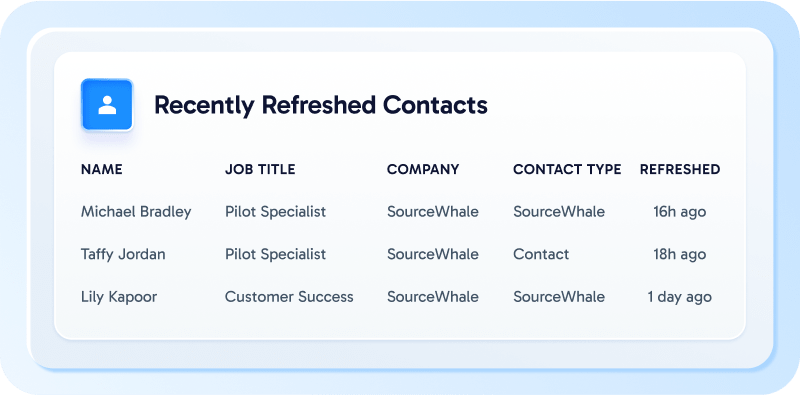The width and height of the screenshot is (800, 395).
Task: Sort by the JOB TITLE column header
Action: point(260,169)
